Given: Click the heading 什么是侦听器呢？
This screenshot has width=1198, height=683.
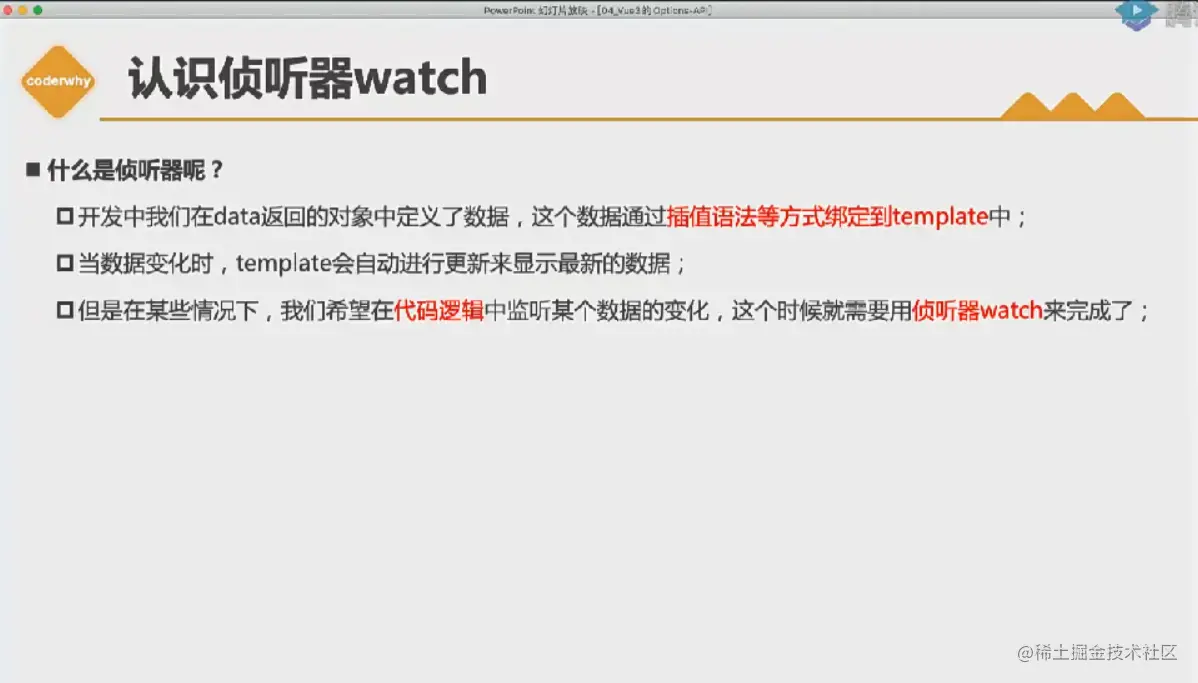Looking at the screenshot, I should [x=135, y=170].
